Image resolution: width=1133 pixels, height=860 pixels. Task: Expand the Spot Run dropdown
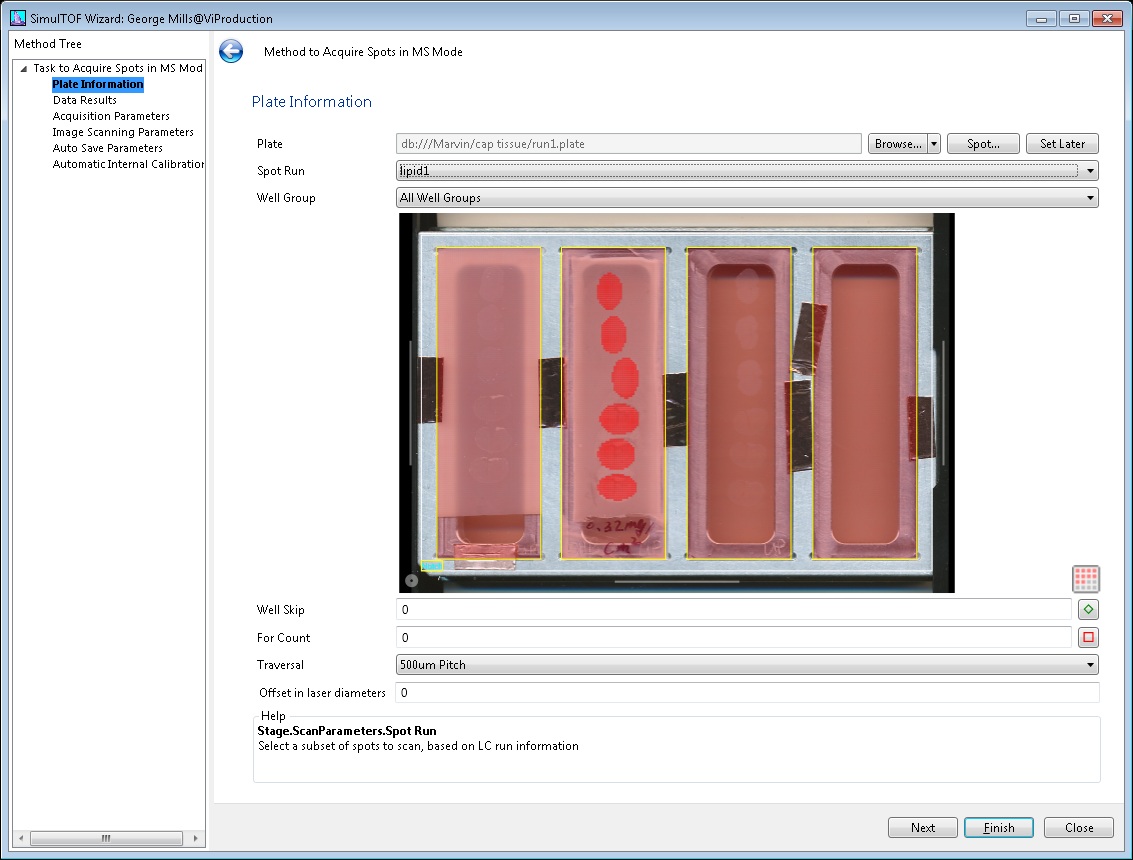tap(1090, 171)
